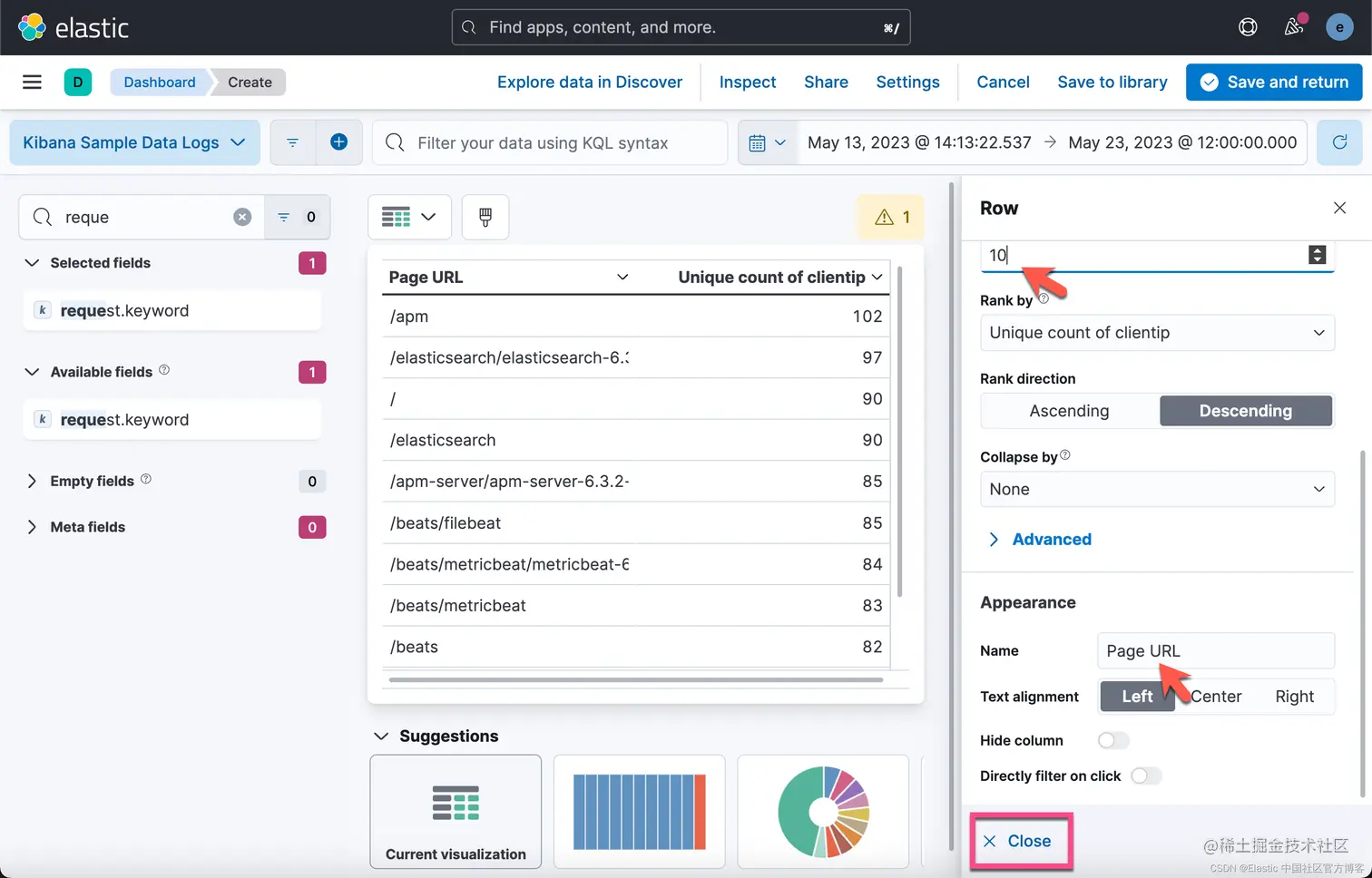The width and height of the screenshot is (1372, 878).
Task: Click the field search box
Action: pos(141,217)
